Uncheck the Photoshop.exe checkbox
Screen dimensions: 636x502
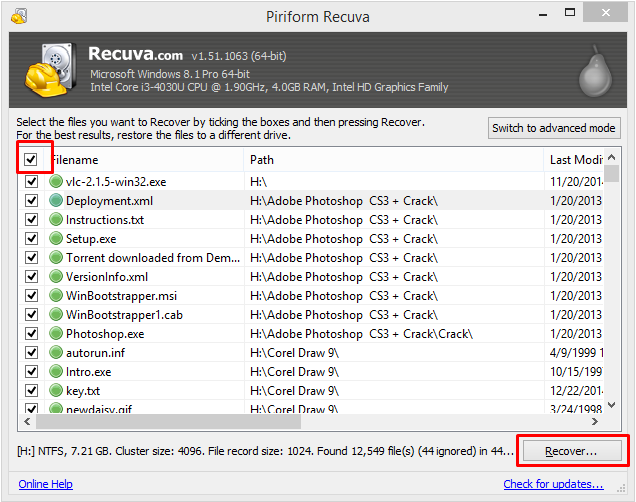(32, 334)
